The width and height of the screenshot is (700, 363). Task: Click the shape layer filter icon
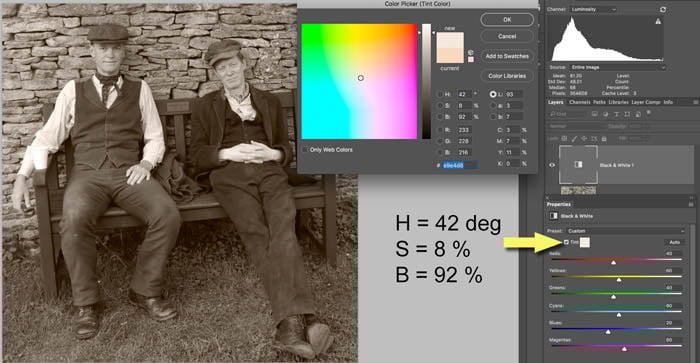[627, 114]
